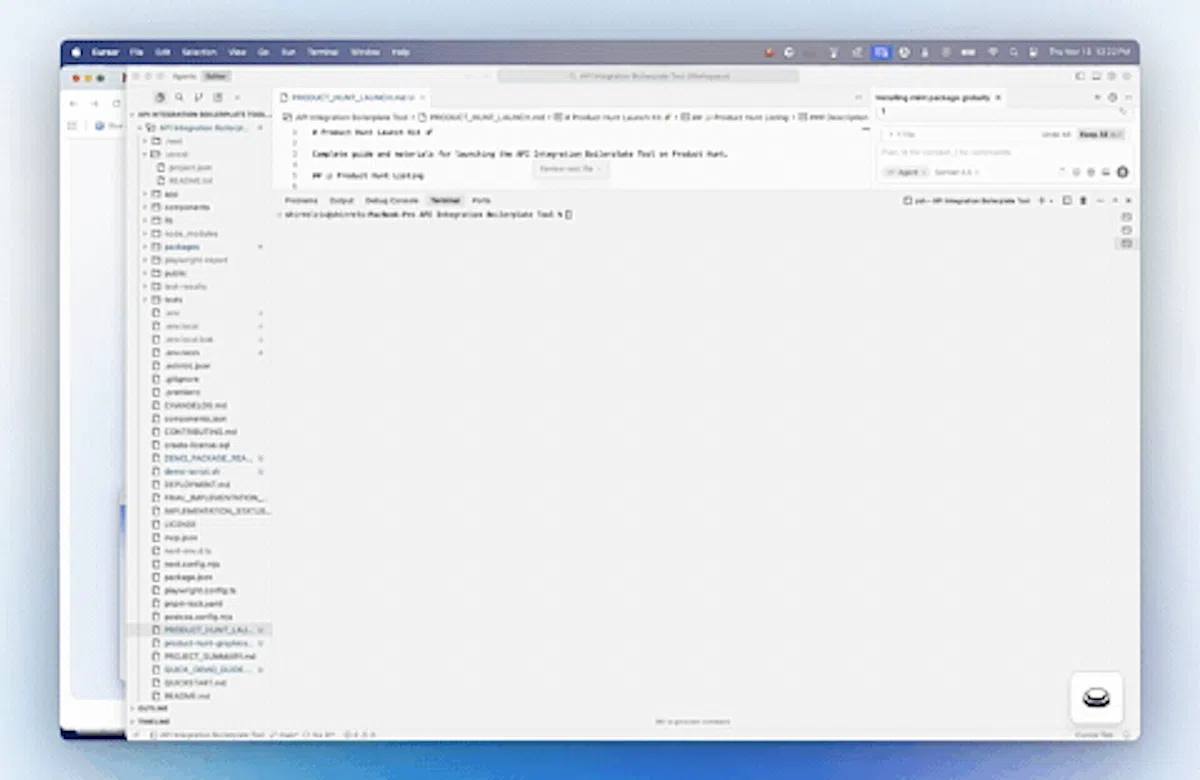
Task: Switch to the Ports panel tab
Action: coord(481,201)
